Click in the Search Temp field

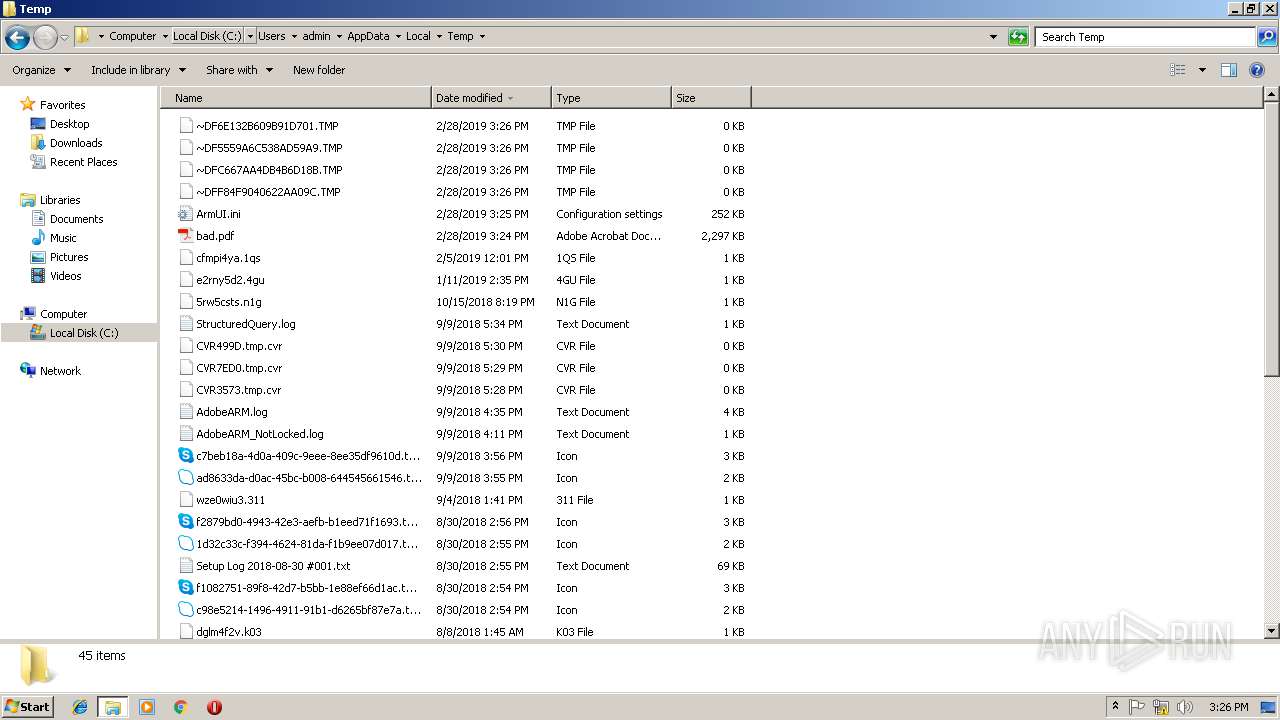(1145, 37)
